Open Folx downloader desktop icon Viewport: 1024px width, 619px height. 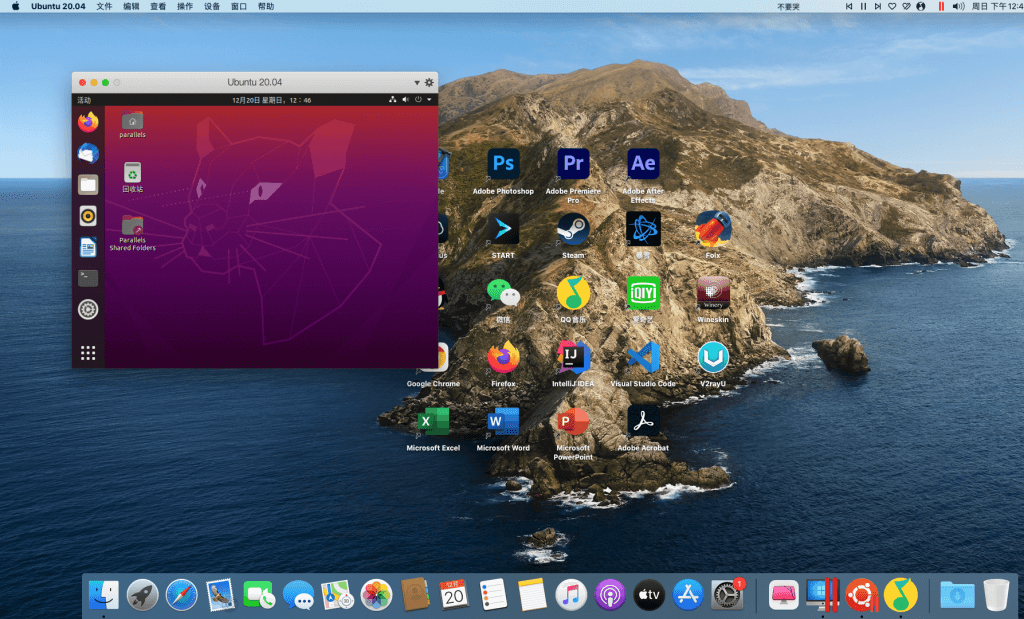click(x=712, y=229)
